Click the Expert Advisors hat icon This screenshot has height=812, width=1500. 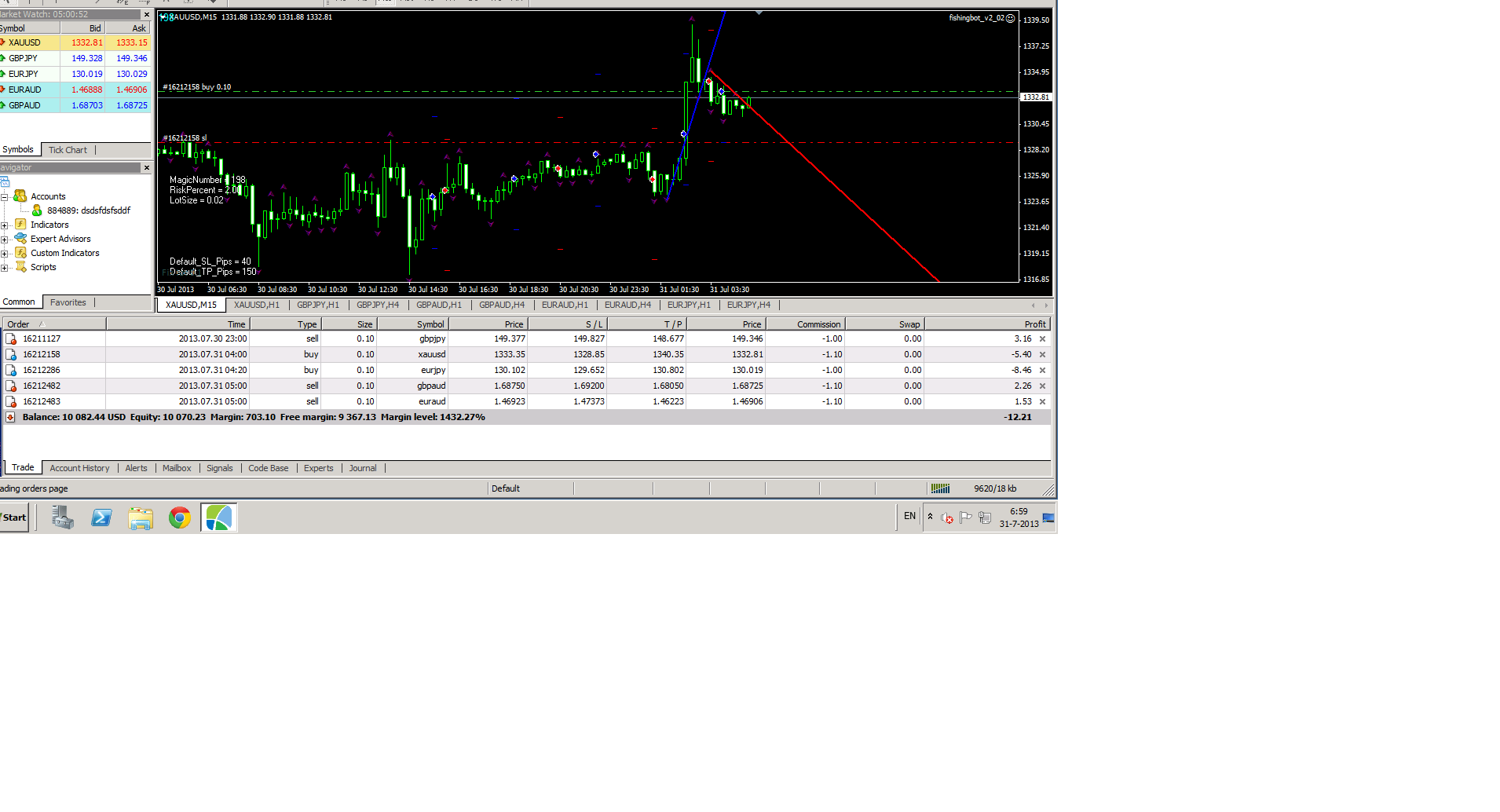pos(20,239)
